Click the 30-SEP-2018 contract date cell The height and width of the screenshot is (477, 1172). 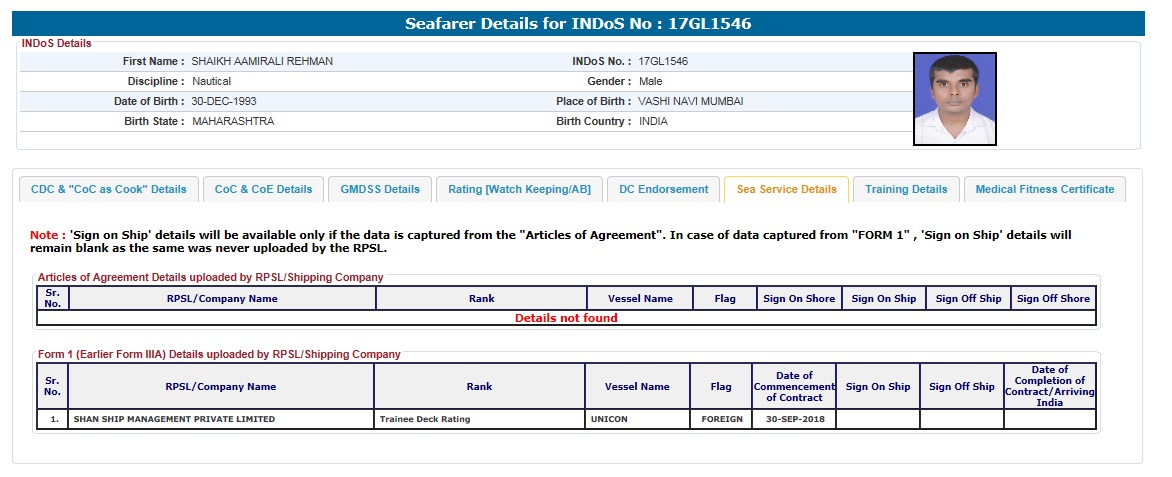tap(793, 419)
